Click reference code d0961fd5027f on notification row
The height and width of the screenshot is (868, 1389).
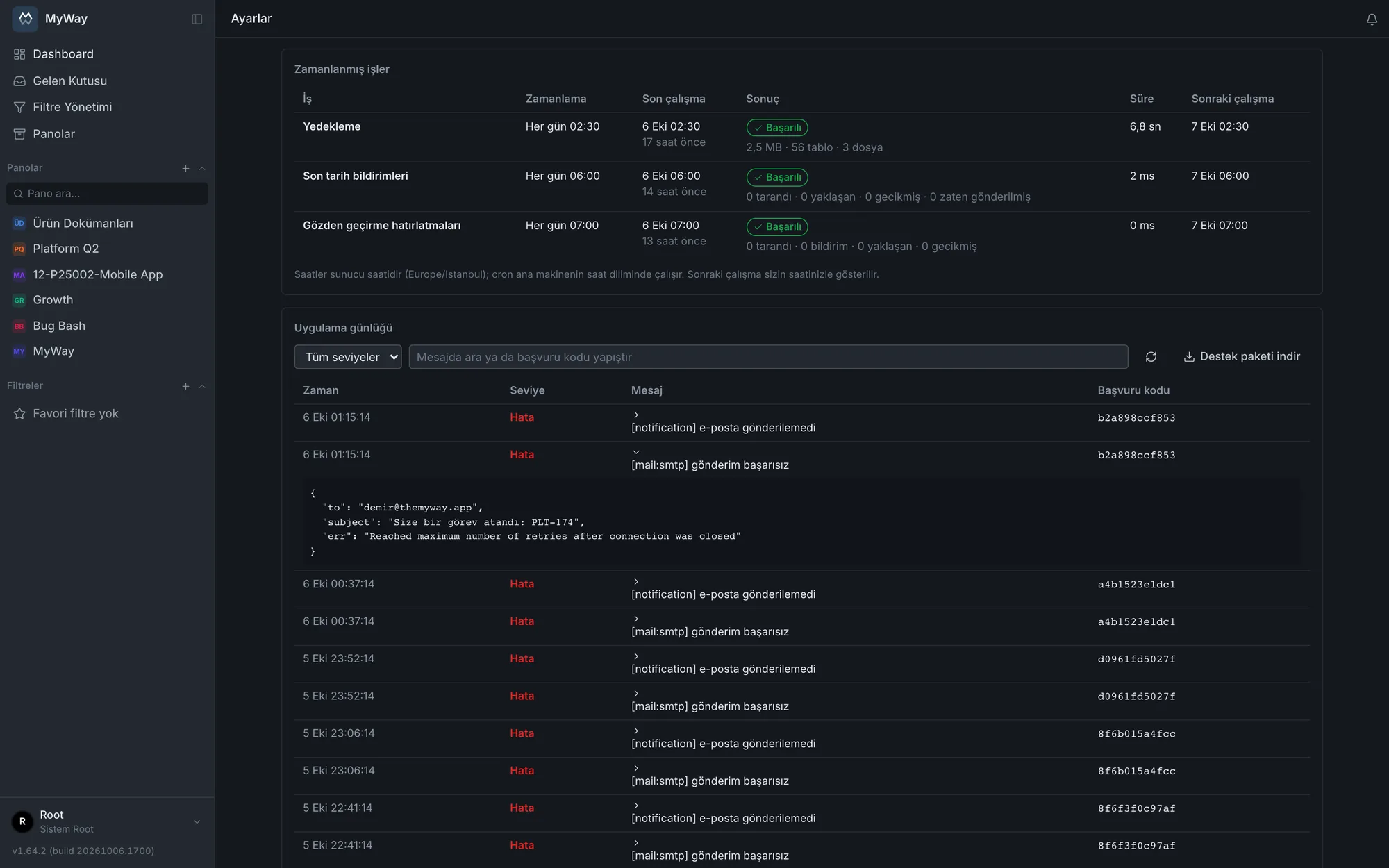click(1136, 659)
